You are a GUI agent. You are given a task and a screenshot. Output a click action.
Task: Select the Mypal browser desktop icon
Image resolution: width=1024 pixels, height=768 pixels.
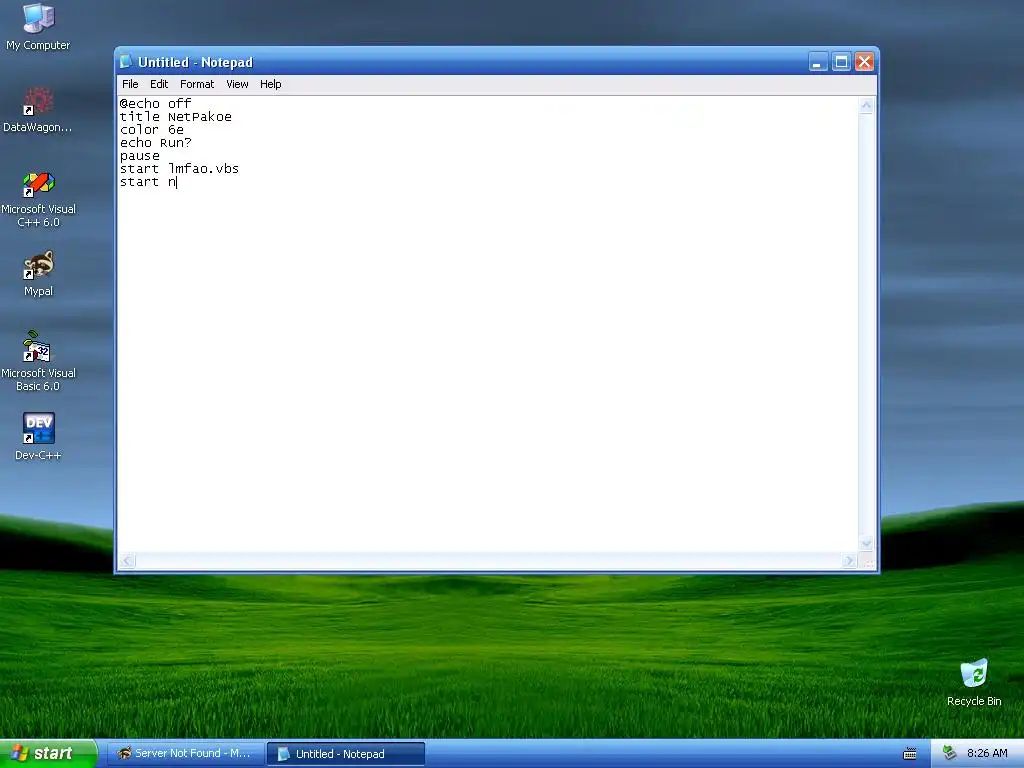pos(38,273)
